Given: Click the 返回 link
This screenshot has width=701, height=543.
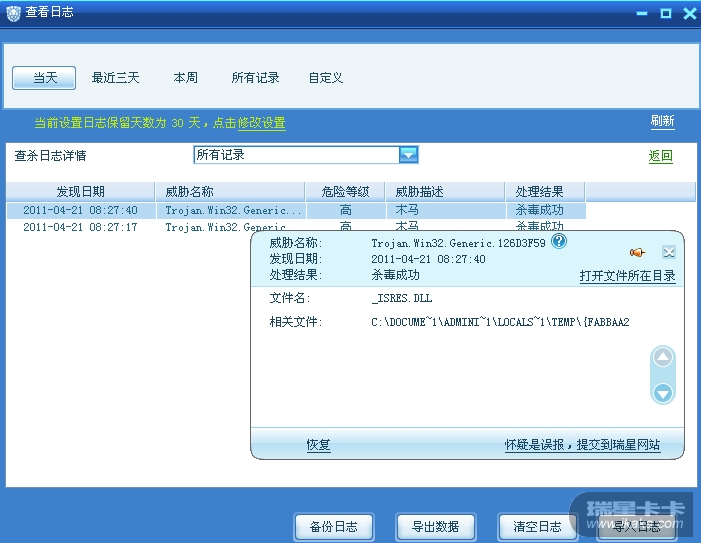Looking at the screenshot, I should (661, 156).
